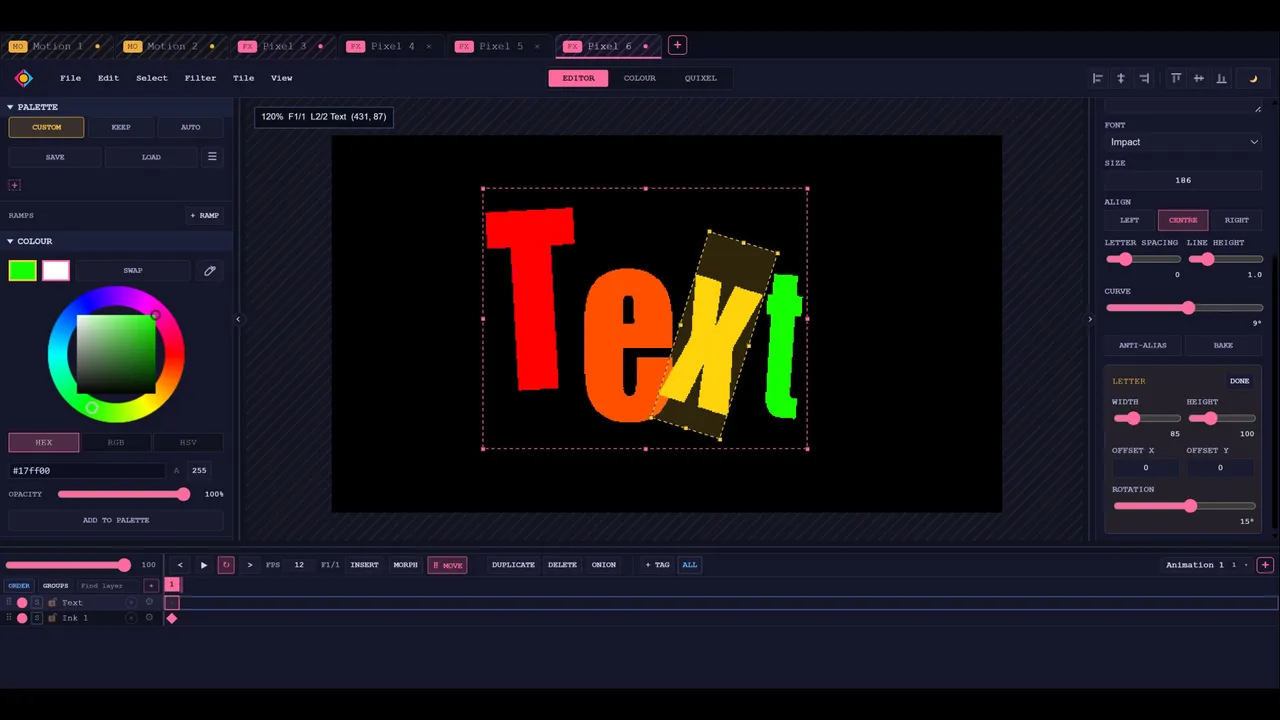The height and width of the screenshot is (720, 1280).
Task: Click the Rotation slider
Action: tap(1184, 506)
